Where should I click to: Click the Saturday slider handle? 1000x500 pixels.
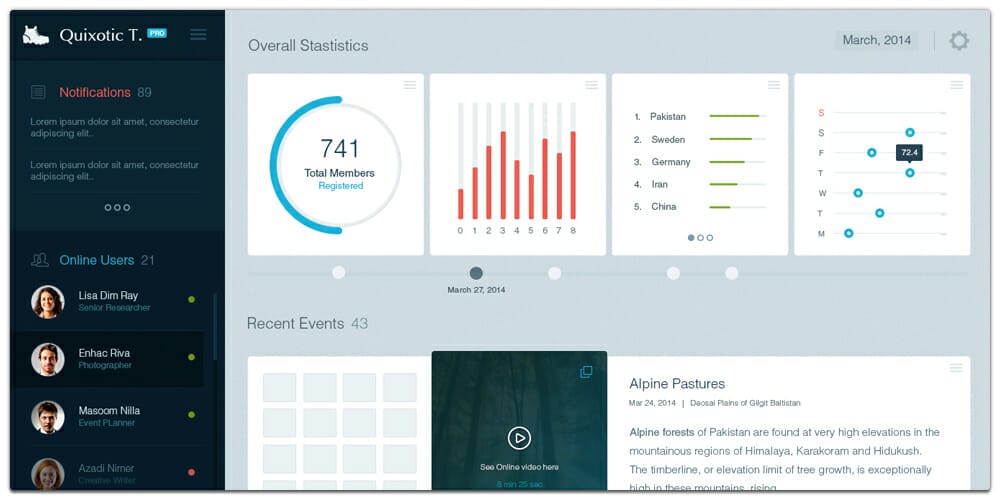point(910,133)
